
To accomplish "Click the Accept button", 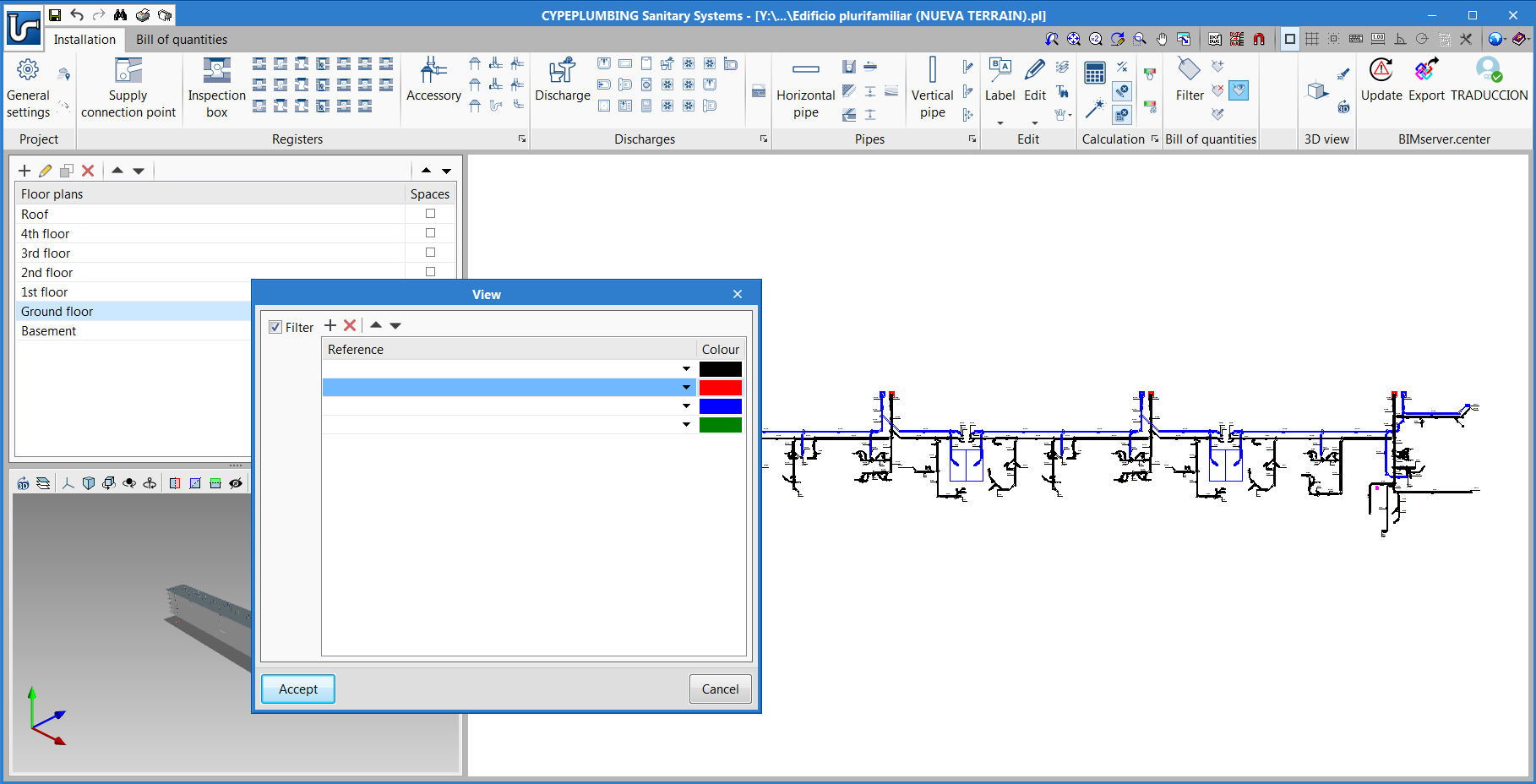I will point(298,689).
